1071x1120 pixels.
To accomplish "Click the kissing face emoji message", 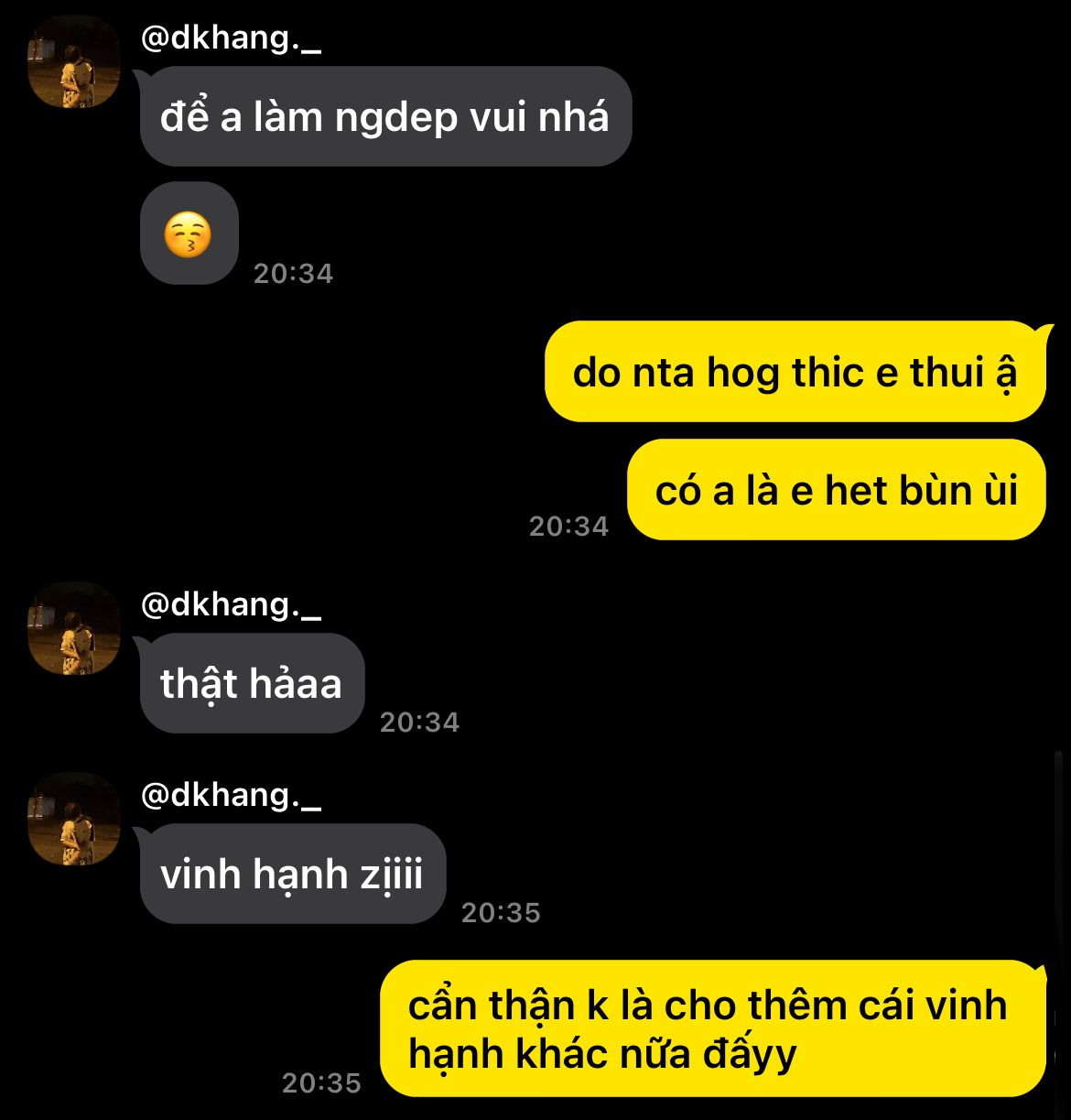I will pos(189,234).
